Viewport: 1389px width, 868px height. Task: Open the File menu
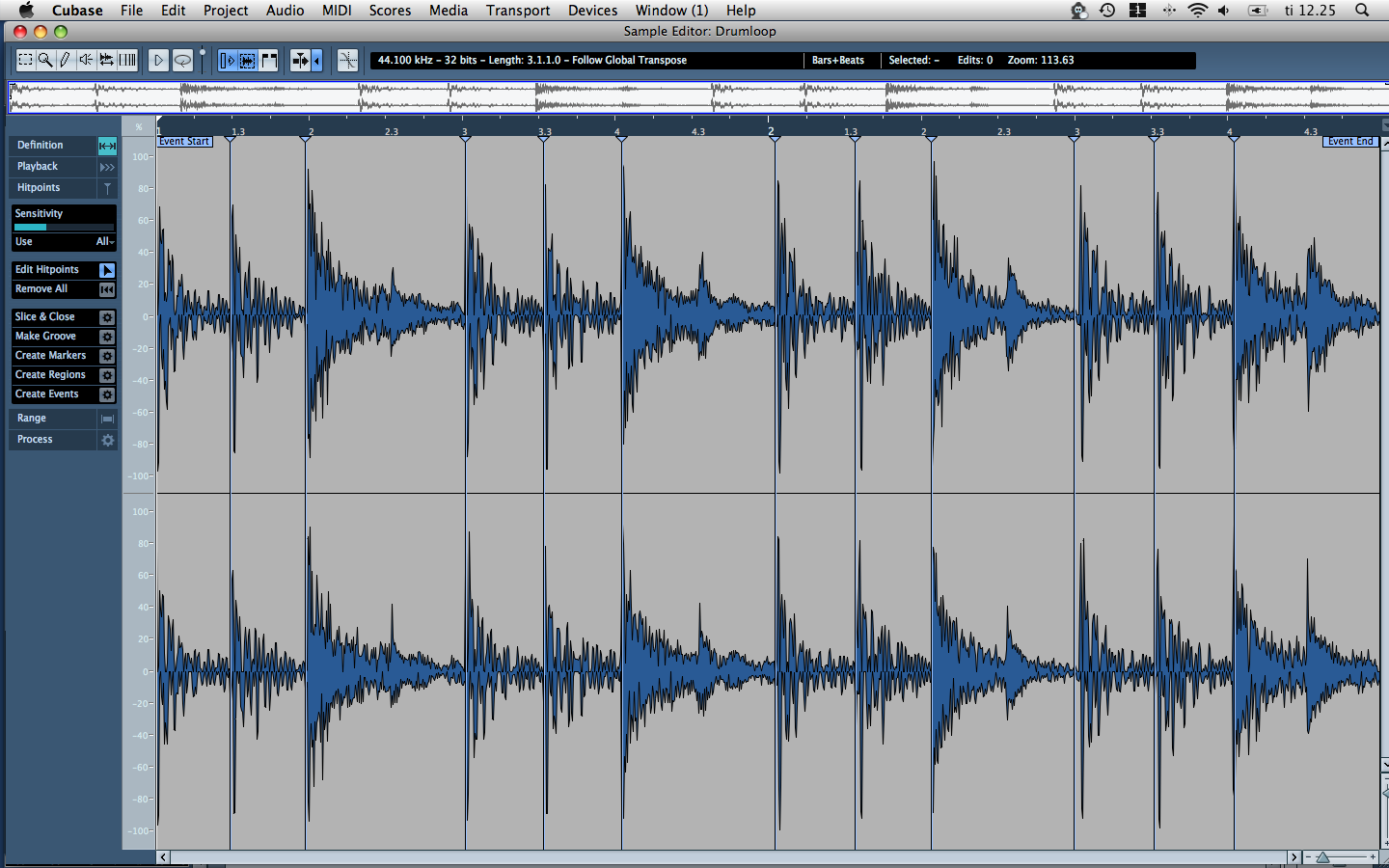pyautogui.click(x=131, y=10)
